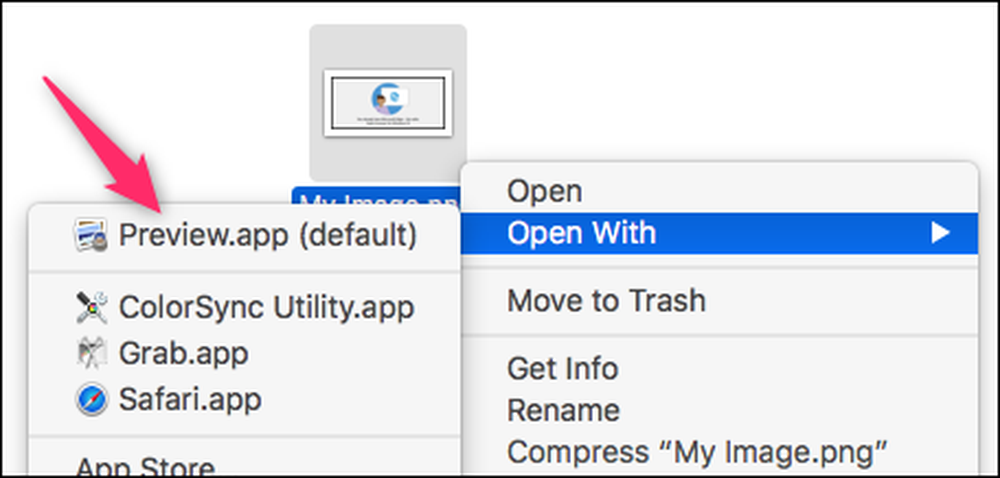Click the Preview app icon in submenu
1000x478 pixels.
pyautogui.click(x=91, y=235)
